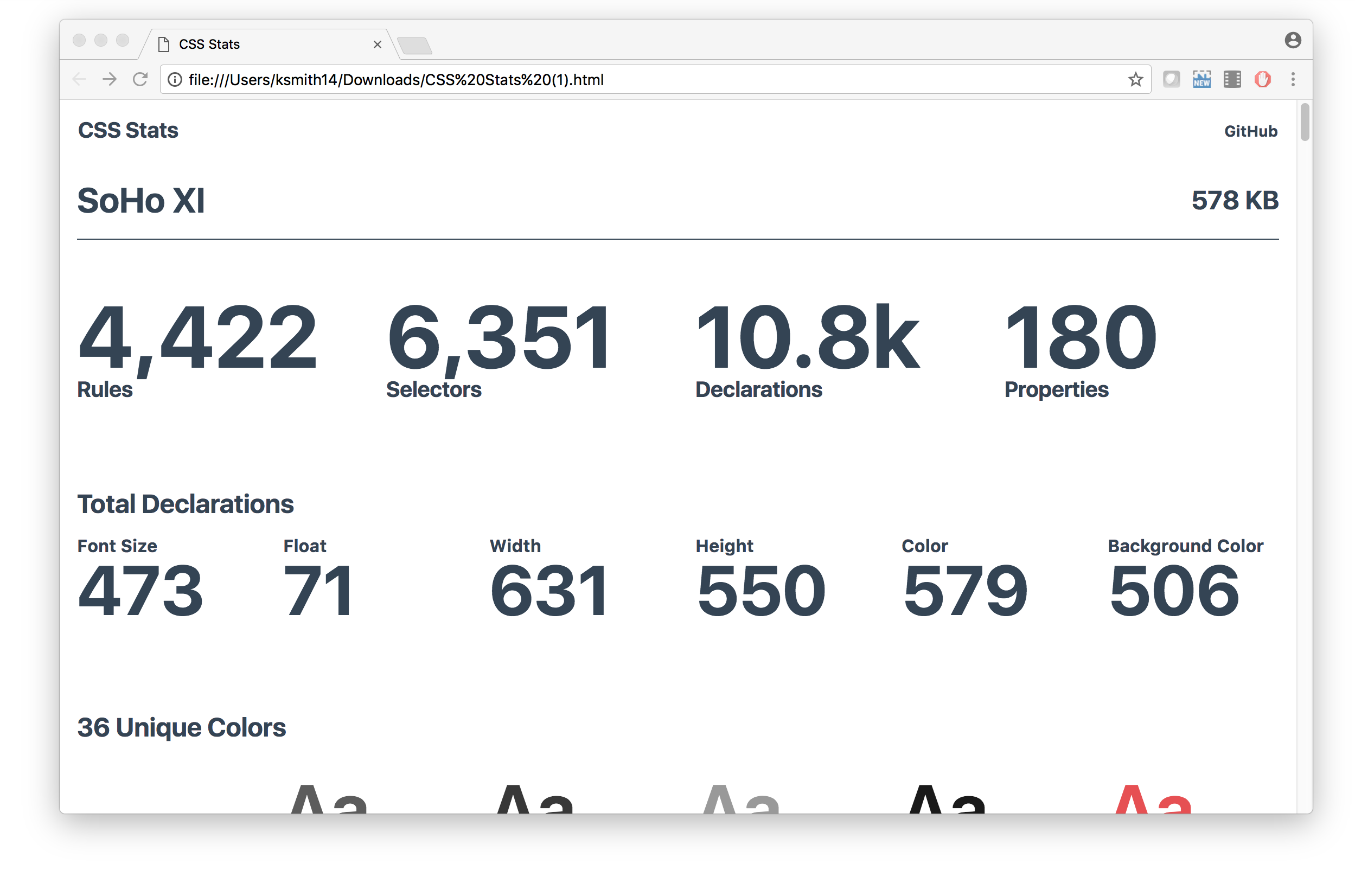1355x896 pixels.
Task: Click the Height value 550
Action: pos(761,591)
